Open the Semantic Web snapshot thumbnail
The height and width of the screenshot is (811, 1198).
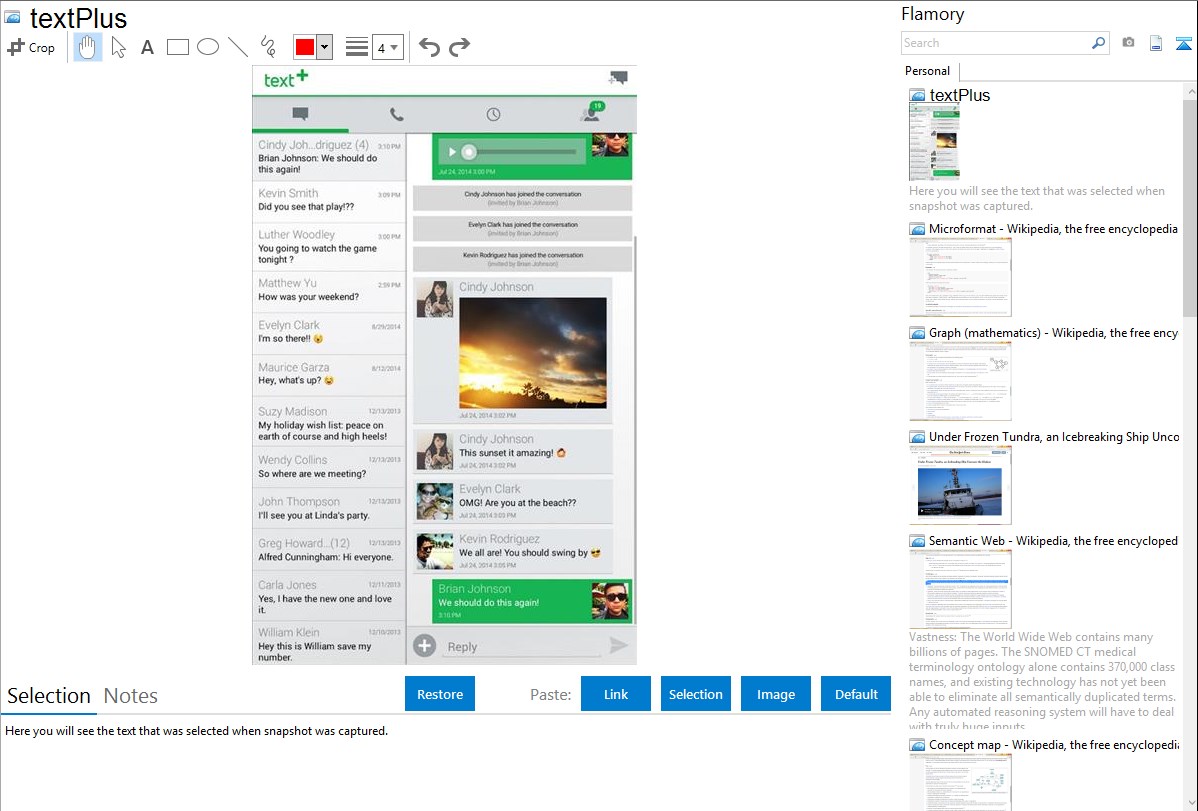point(960,588)
